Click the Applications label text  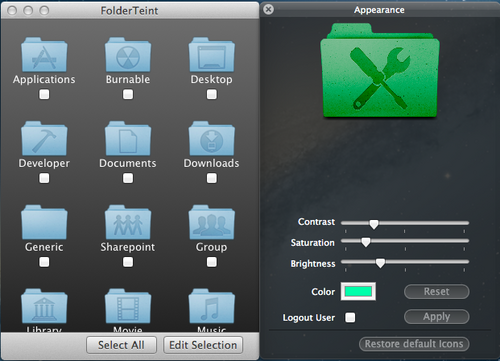click(x=44, y=79)
